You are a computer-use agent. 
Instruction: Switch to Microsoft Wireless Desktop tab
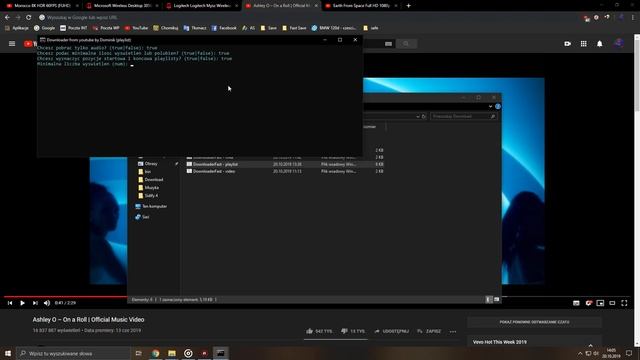(122, 6)
